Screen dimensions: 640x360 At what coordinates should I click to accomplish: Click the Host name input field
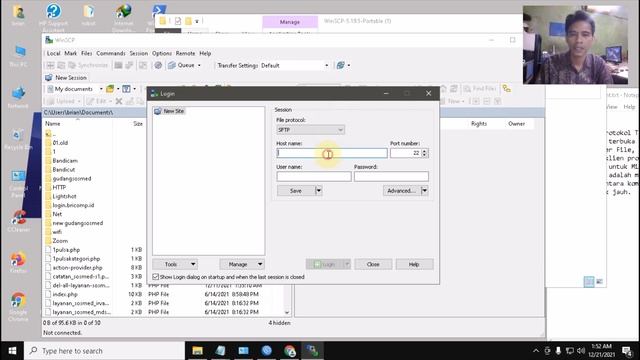click(x=332, y=153)
